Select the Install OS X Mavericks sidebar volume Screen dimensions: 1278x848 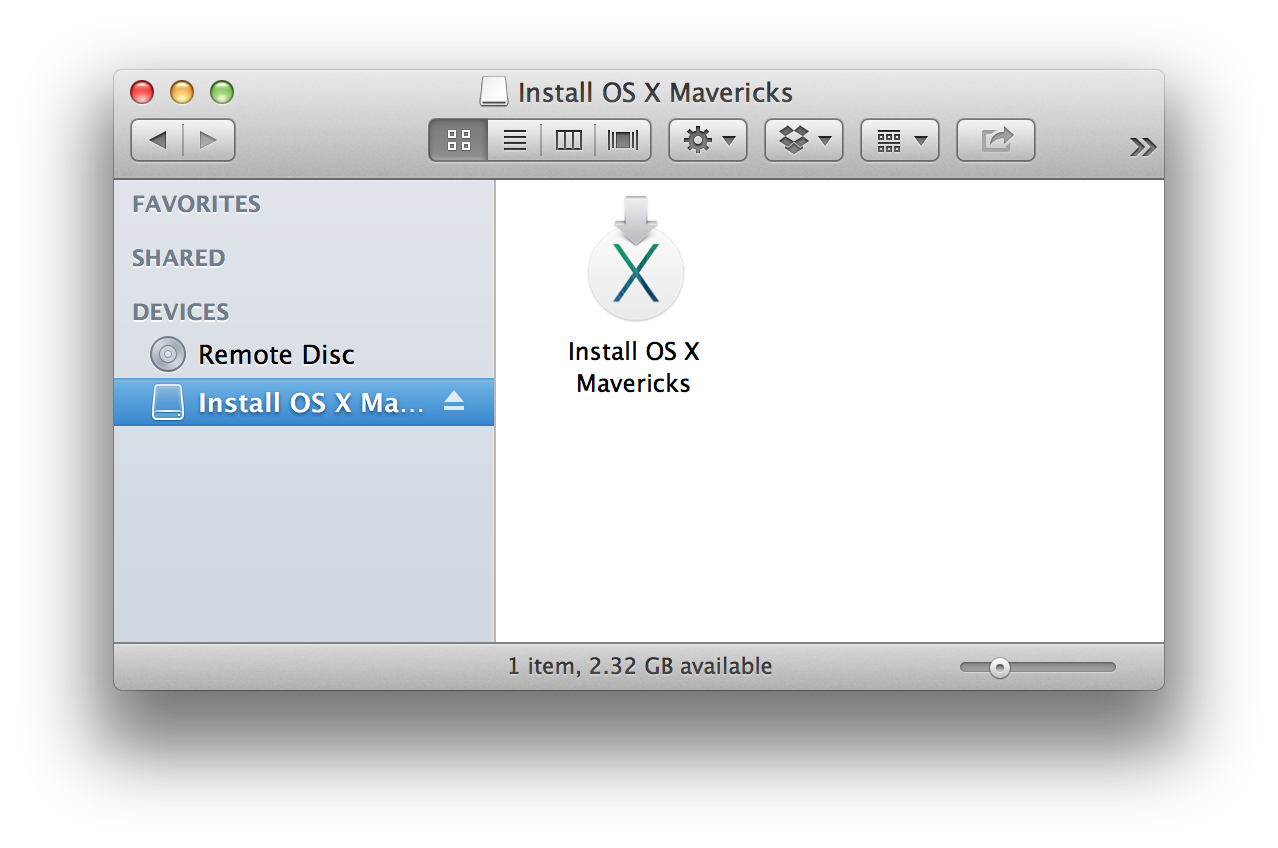pyautogui.click(x=300, y=402)
